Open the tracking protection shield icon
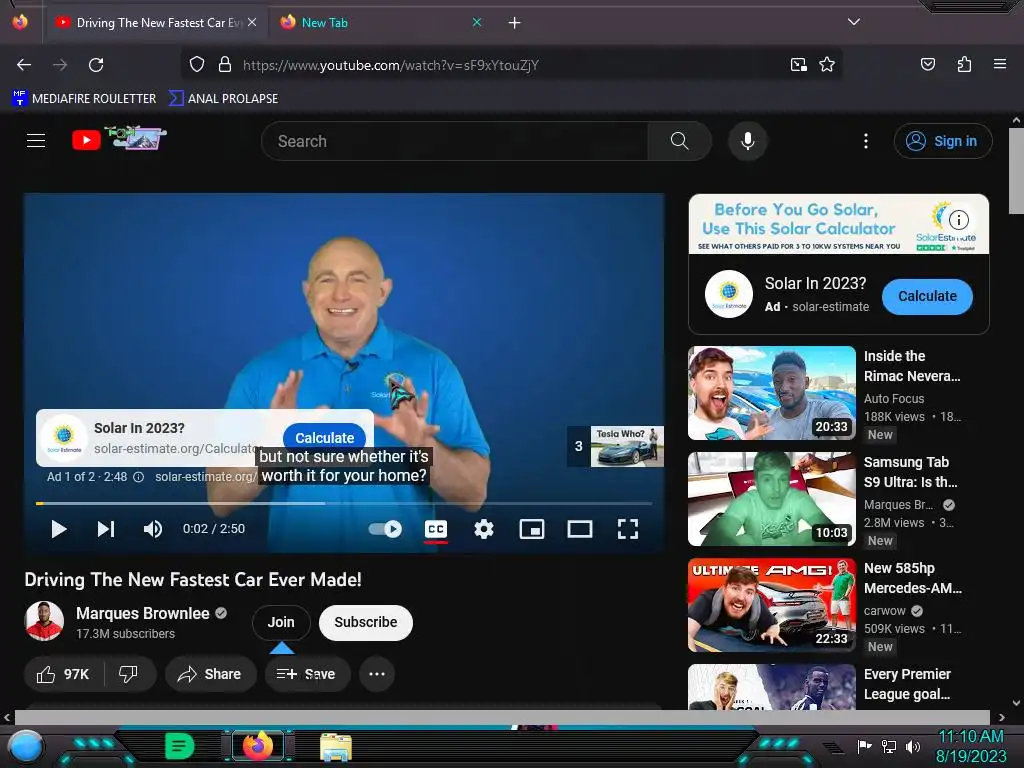Image resolution: width=1024 pixels, height=768 pixels. click(x=197, y=65)
